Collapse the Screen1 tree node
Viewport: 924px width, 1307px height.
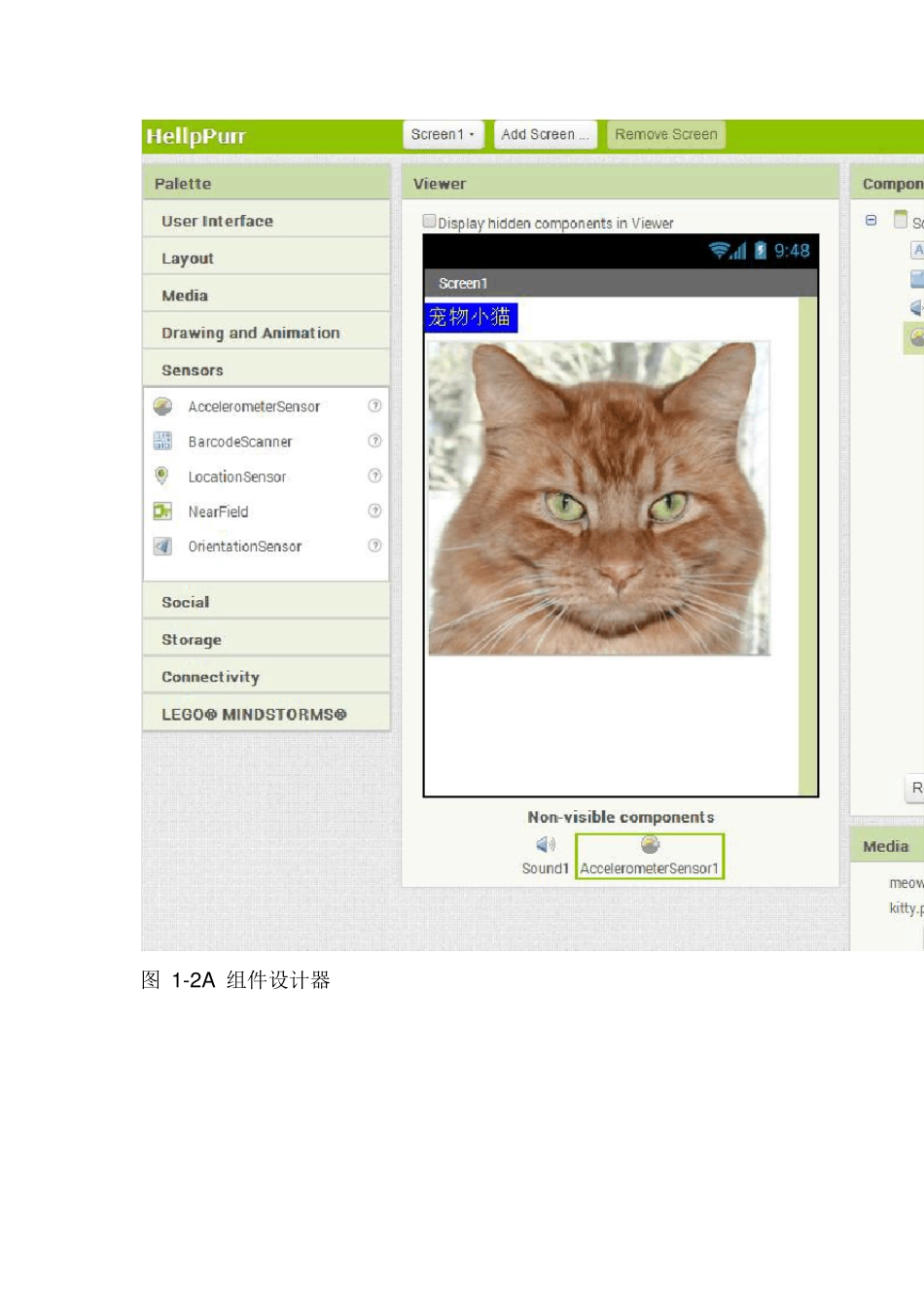(871, 221)
